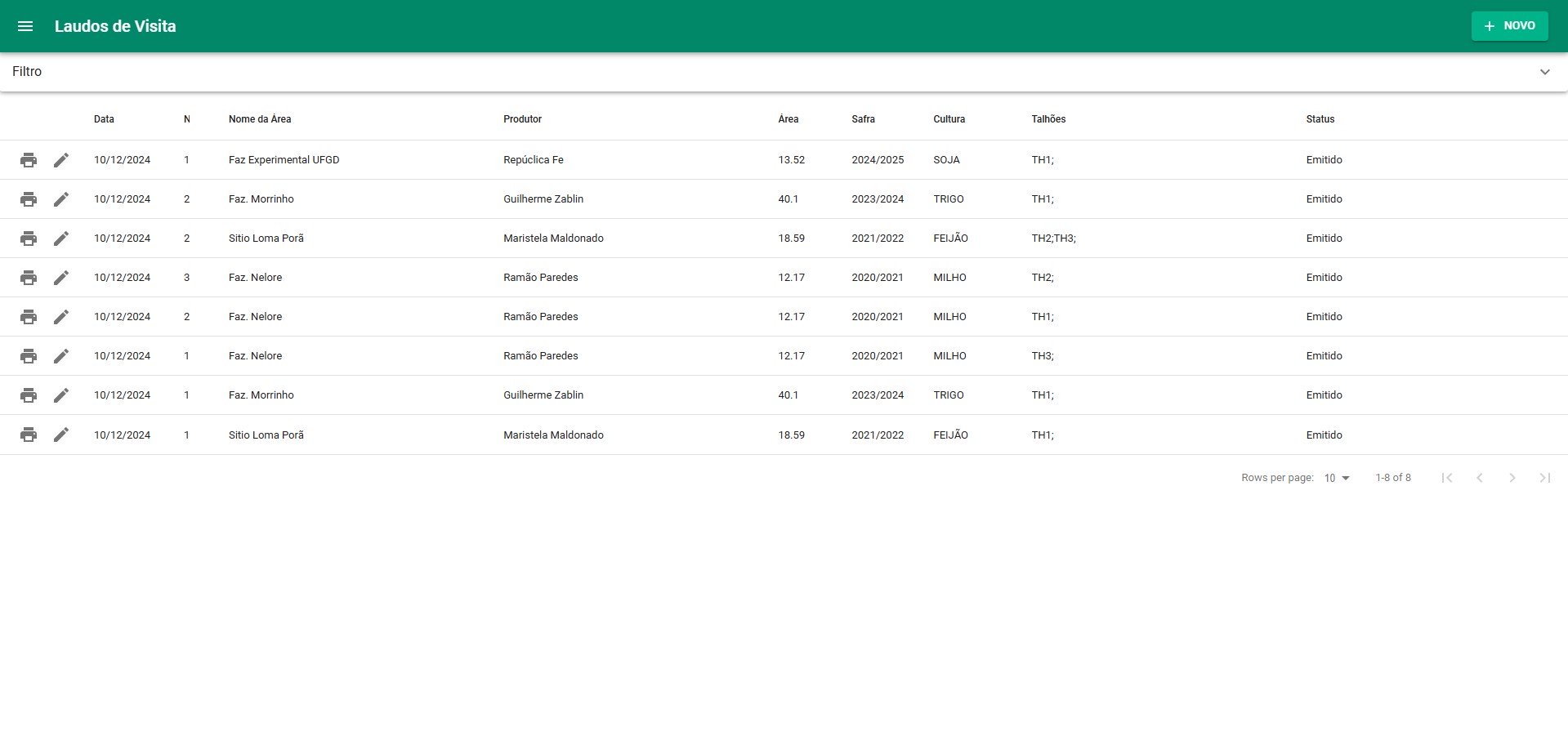
Task: Sort by the Data column header
Action: click(104, 119)
